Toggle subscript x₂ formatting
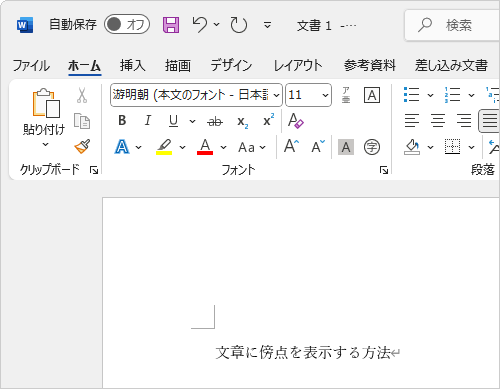 pyautogui.click(x=243, y=122)
